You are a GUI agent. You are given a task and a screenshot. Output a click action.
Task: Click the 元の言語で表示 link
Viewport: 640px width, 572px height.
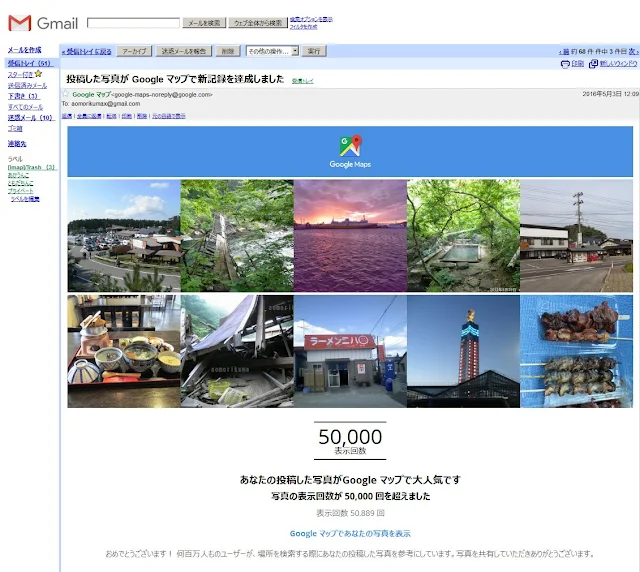tap(169, 116)
